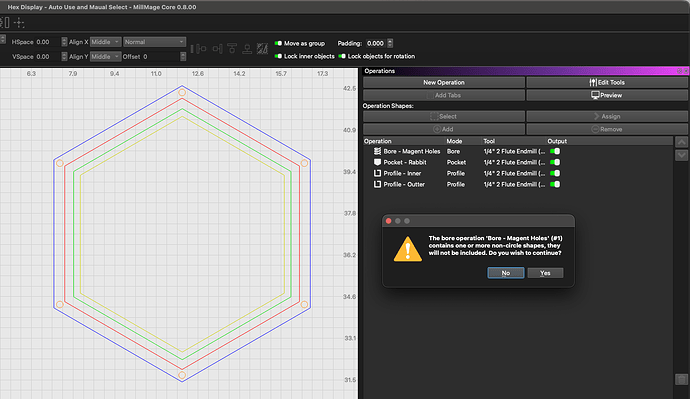Toggle output for Pocket - Rabbit
Screen dimensions: 690x399
(555, 162)
